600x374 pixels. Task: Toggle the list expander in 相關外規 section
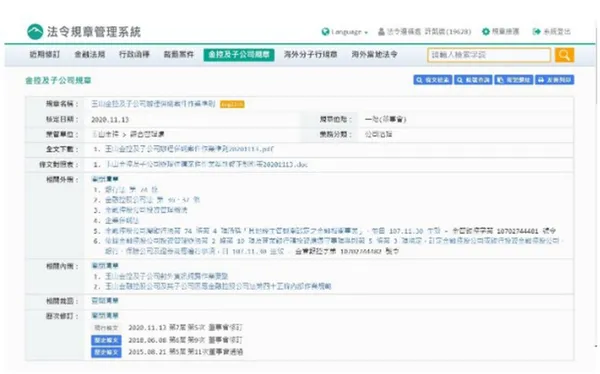105,179
